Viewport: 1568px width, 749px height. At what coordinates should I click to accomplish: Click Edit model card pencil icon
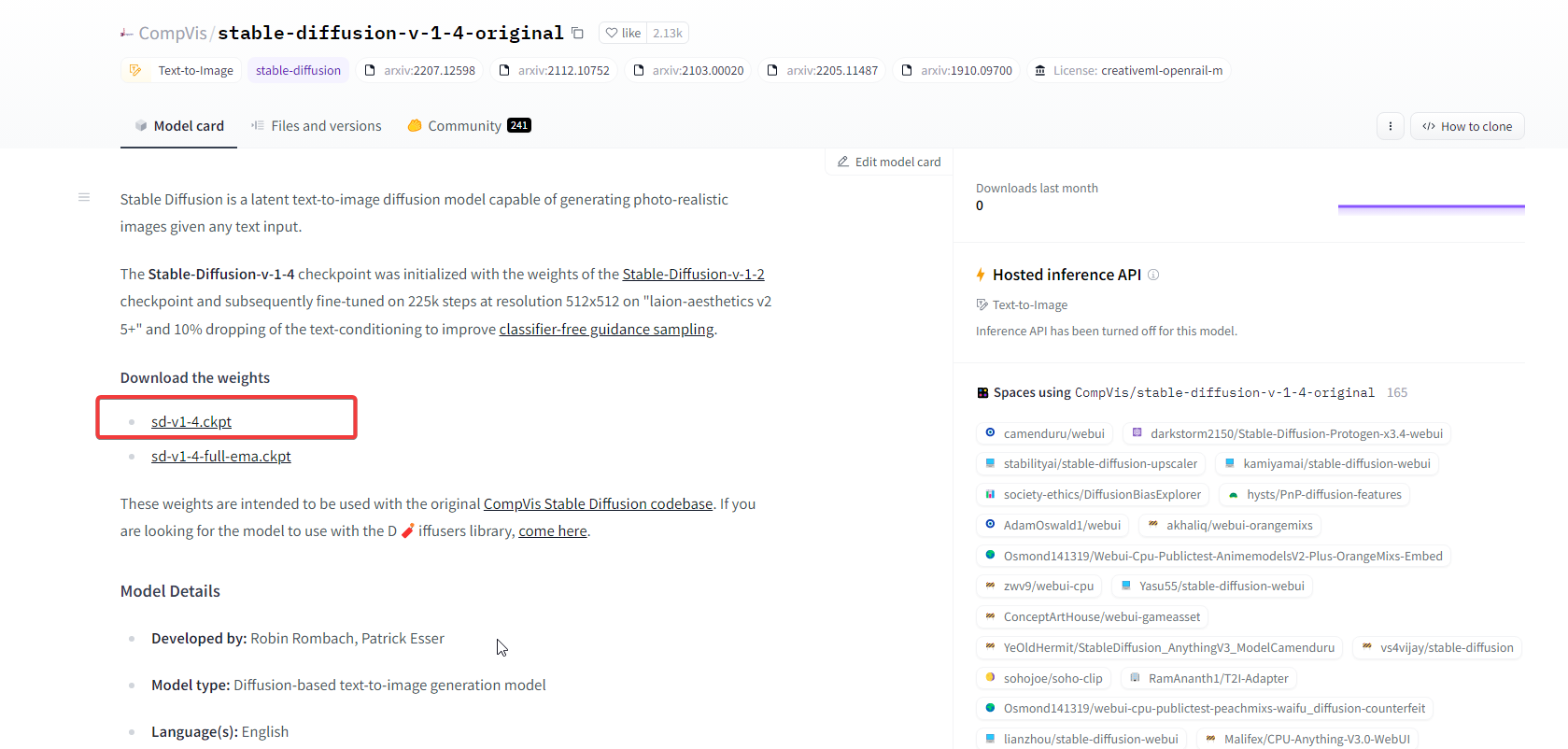(843, 162)
